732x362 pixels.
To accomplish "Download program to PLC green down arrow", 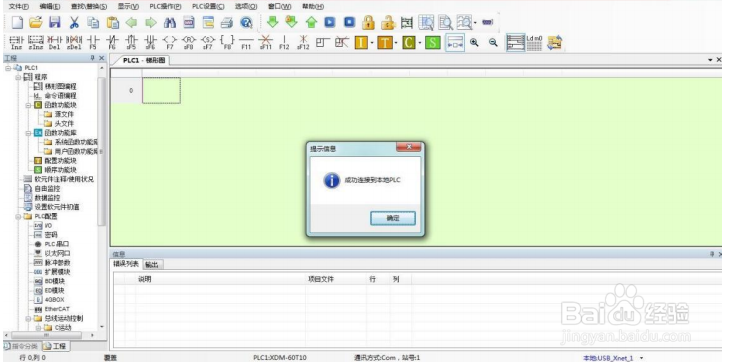I will (273, 21).
